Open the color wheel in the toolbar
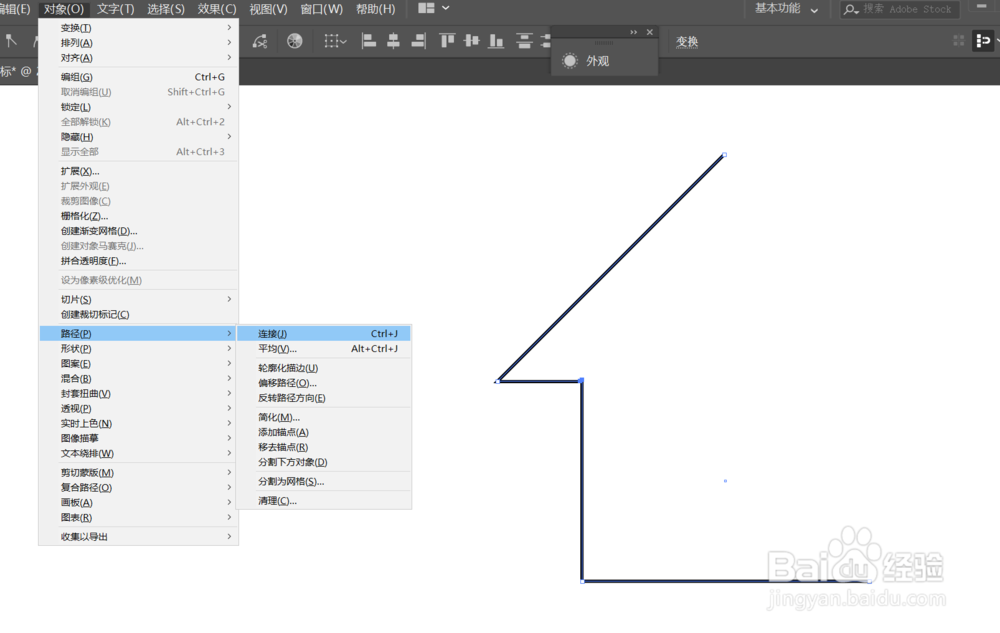Viewport: 1000px width, 633px height. click(293, 42)
